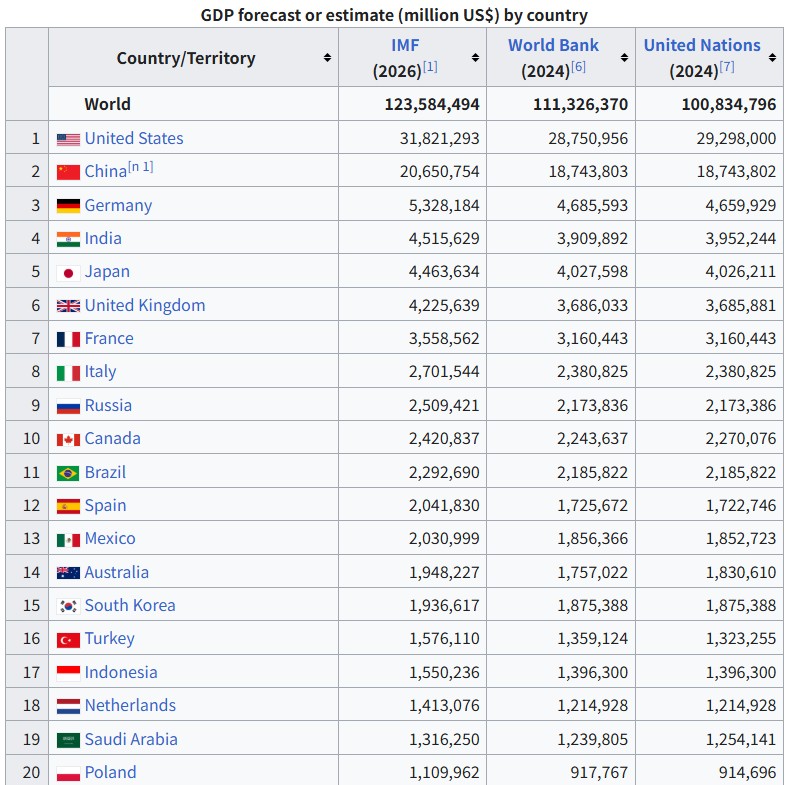Click the Canada flag icon
This screenshot has width=787, height=785.
68,439
